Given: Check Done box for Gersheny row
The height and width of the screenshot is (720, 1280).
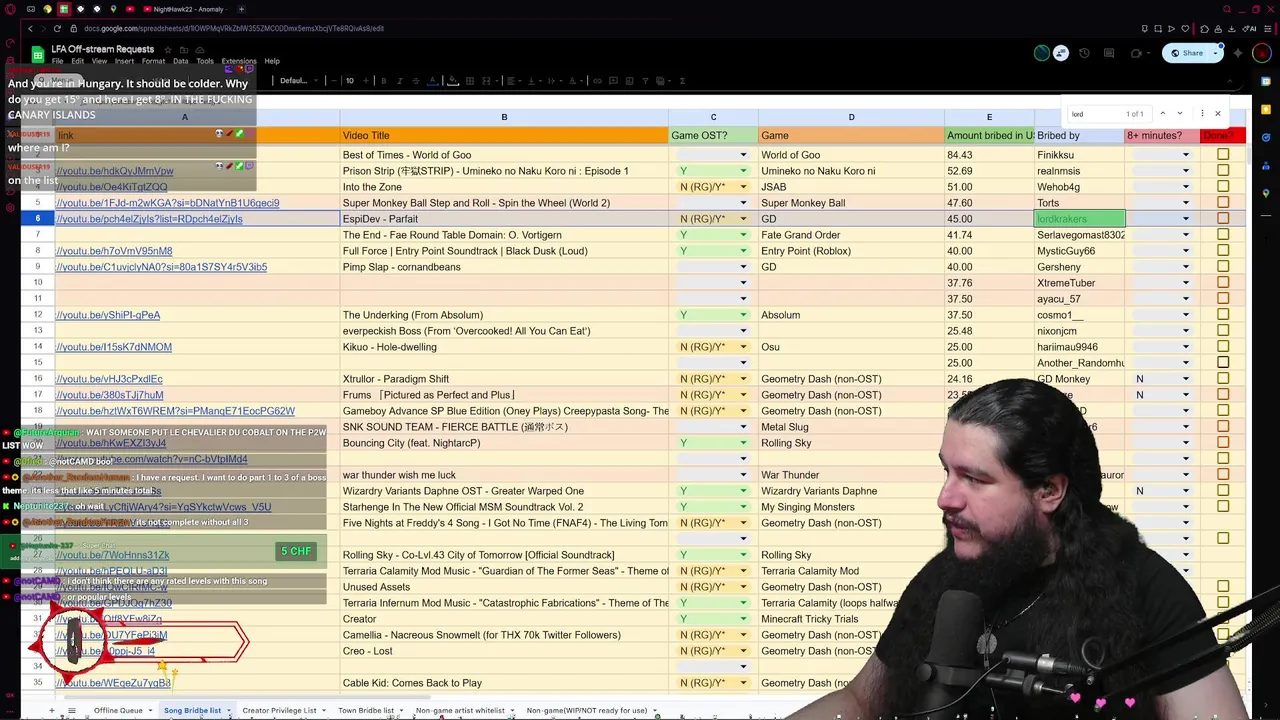Looking at the screenshot, I should 1223,267.
